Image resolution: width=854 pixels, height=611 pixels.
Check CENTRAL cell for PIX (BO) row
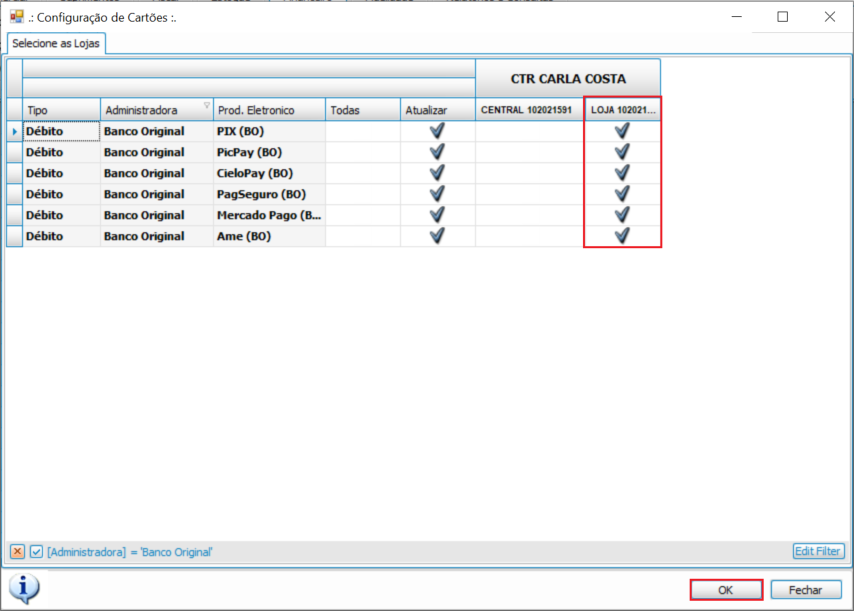[x=529, y=131]
